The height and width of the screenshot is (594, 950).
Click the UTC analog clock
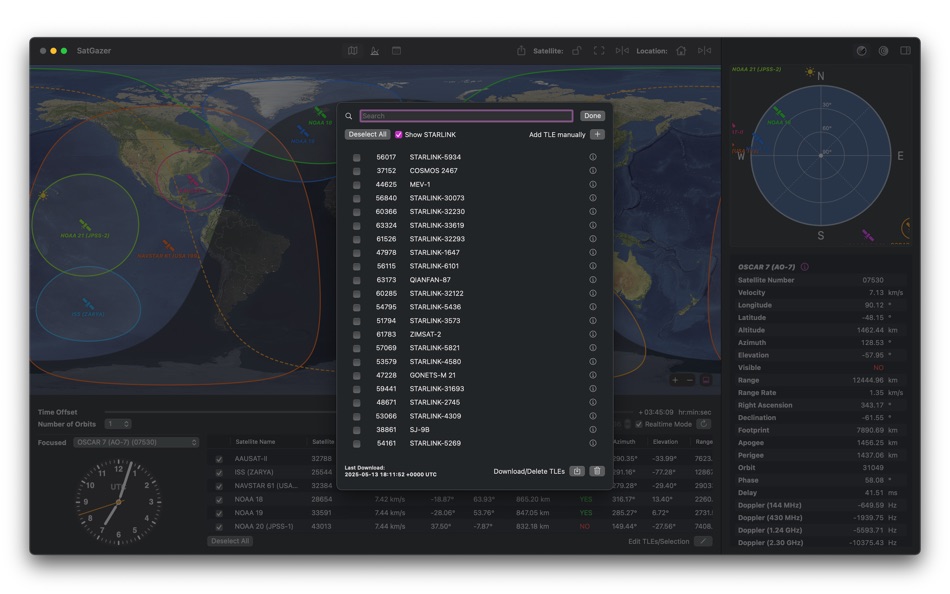point(118,502)
